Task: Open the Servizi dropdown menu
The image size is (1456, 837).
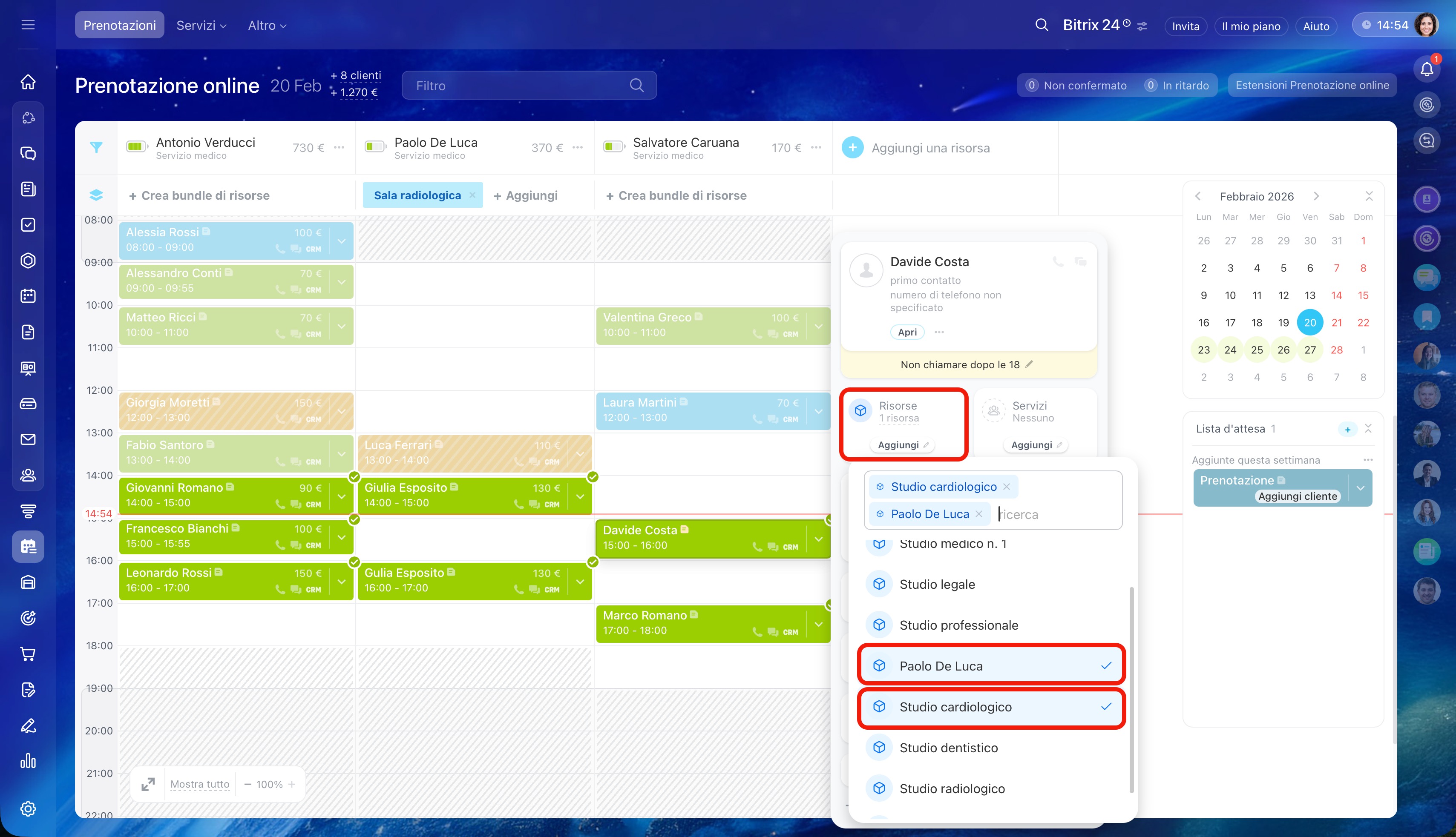Action: click(201, 25)
